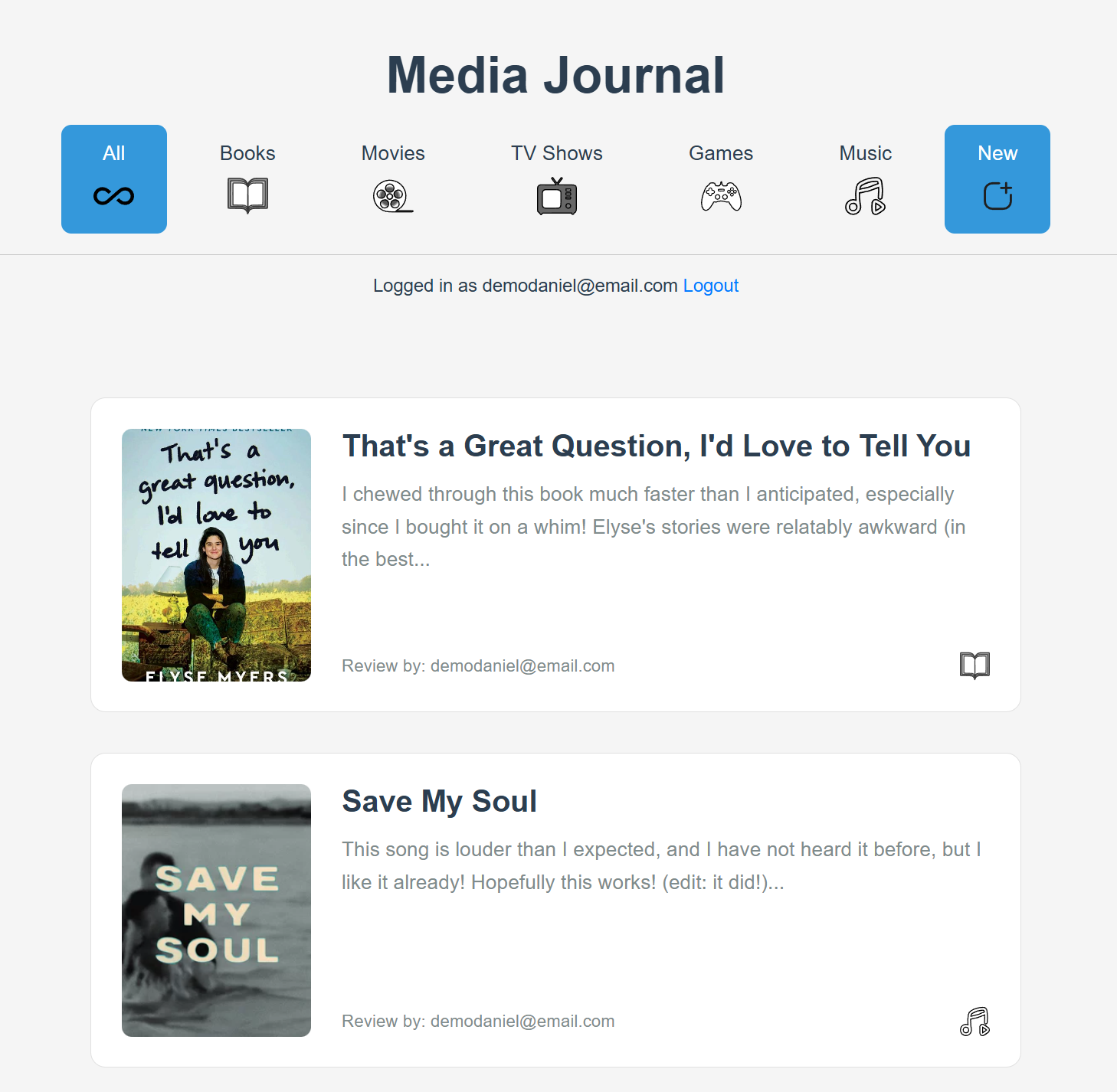Screen dimensions: 1117x1092
Task: Click 'Logged in as demodaniel@email.com' text
Action: (x=526, y=286)
